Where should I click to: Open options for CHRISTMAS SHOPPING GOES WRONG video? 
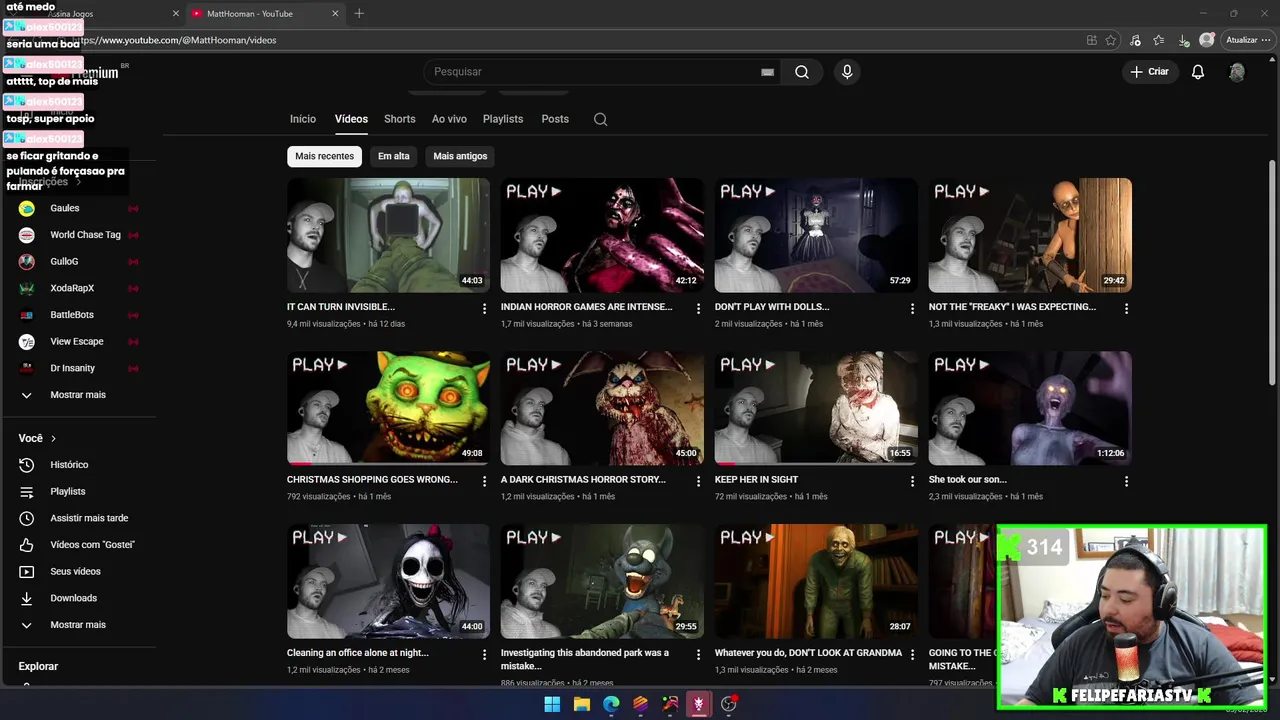(484, 481)
